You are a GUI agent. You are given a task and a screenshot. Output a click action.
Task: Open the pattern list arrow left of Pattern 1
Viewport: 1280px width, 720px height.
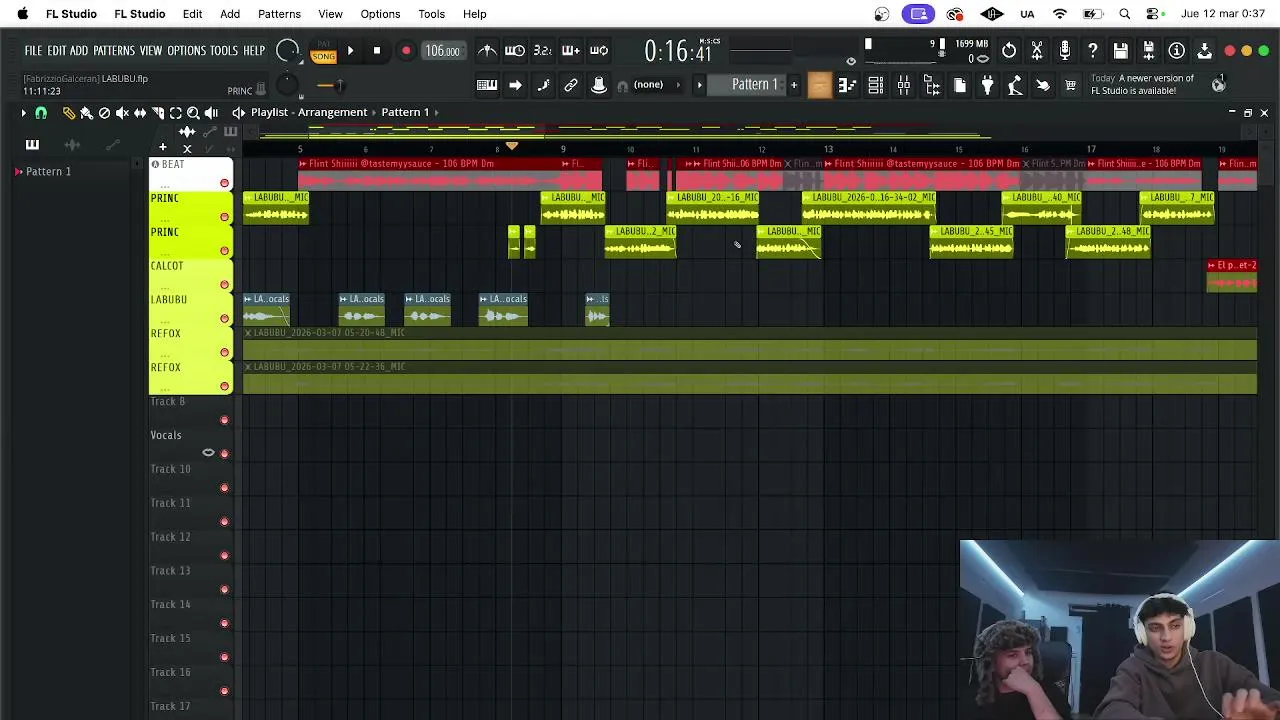tap(700, 85)
